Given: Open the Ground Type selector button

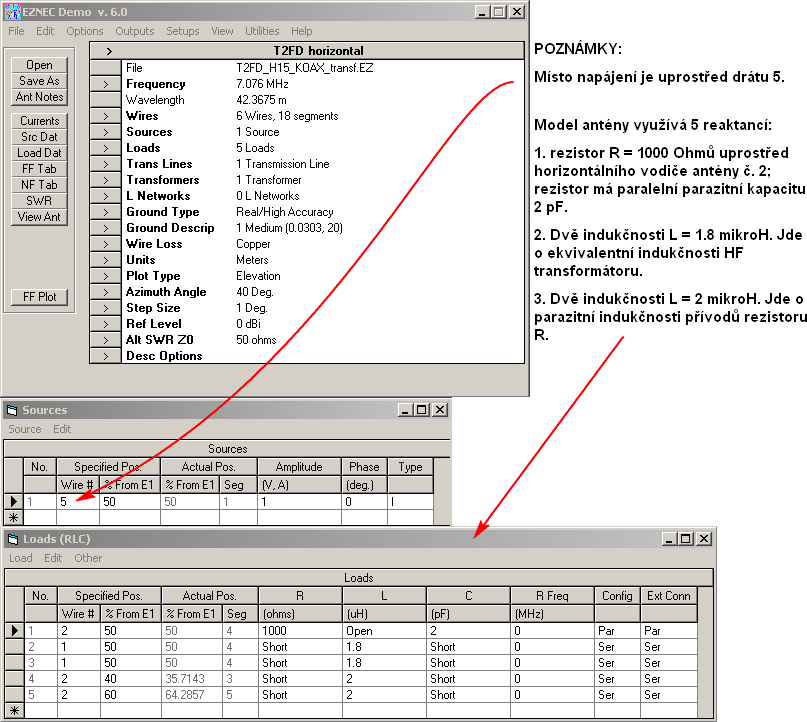Looking at the screenshot, I should click(x=106, y=212).
